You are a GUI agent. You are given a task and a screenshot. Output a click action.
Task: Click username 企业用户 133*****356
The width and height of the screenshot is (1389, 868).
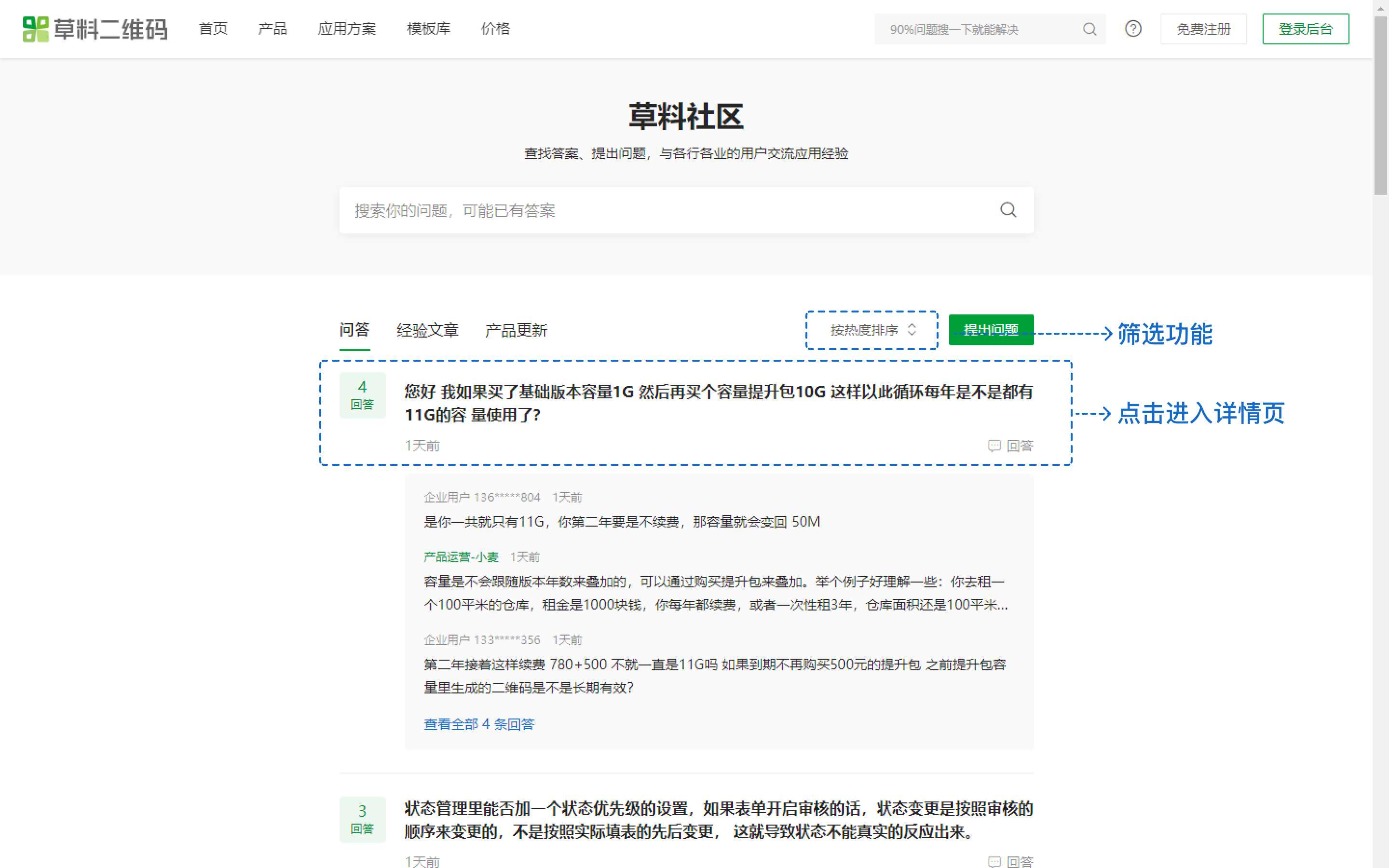pos(482,639)
